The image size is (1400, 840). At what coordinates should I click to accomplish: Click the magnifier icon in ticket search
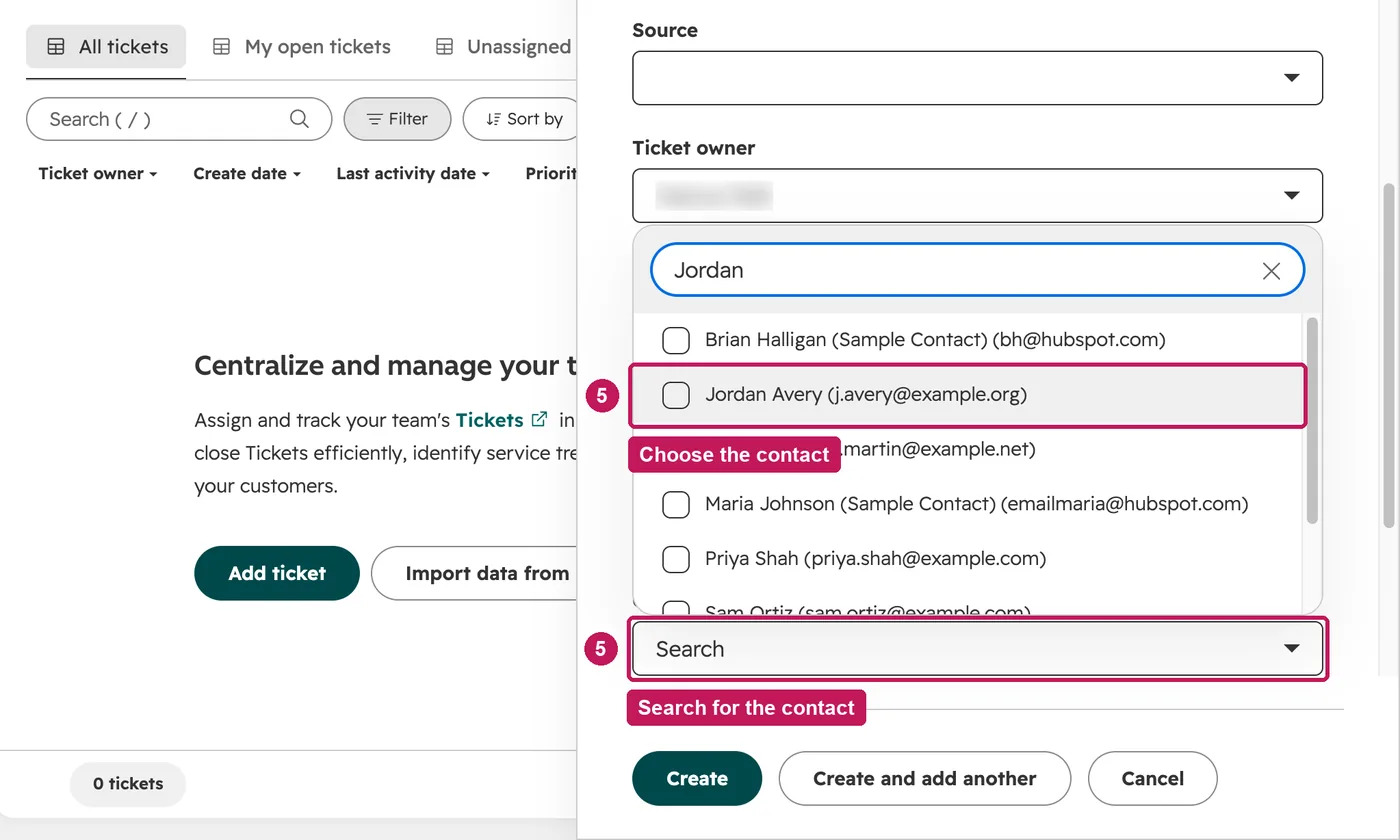(299, 119)
